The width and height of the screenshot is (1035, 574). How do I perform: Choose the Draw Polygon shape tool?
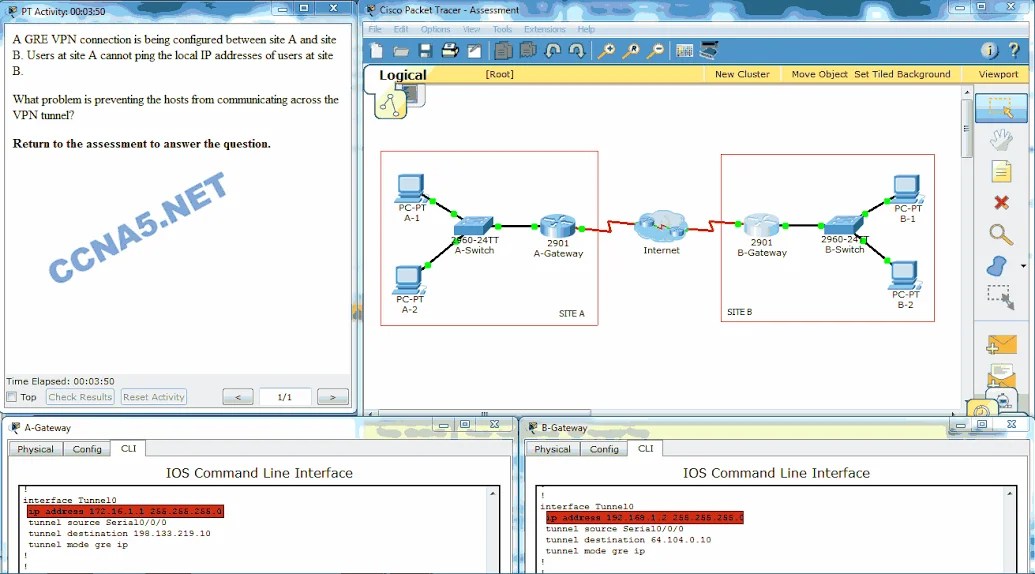(997, 266)
